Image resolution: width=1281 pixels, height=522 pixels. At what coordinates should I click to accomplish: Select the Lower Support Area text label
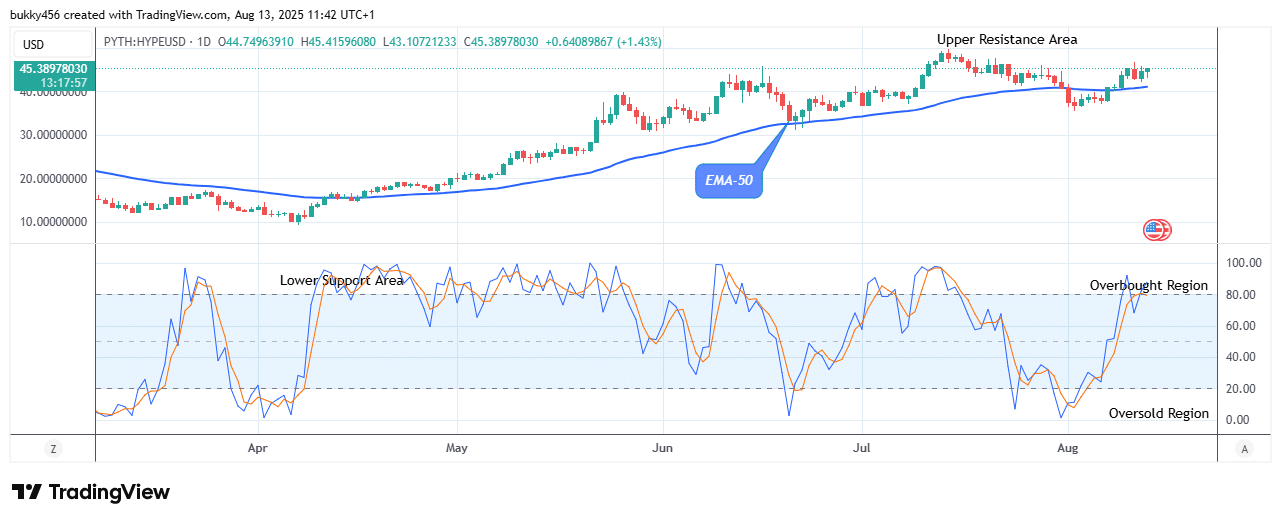click(x=342, y=281)
